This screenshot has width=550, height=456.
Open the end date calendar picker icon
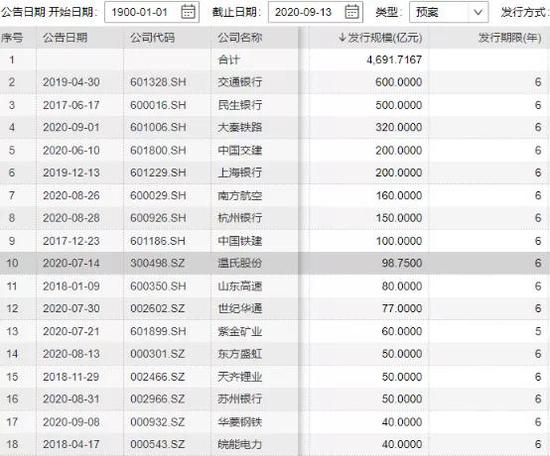tap(352, 12)
